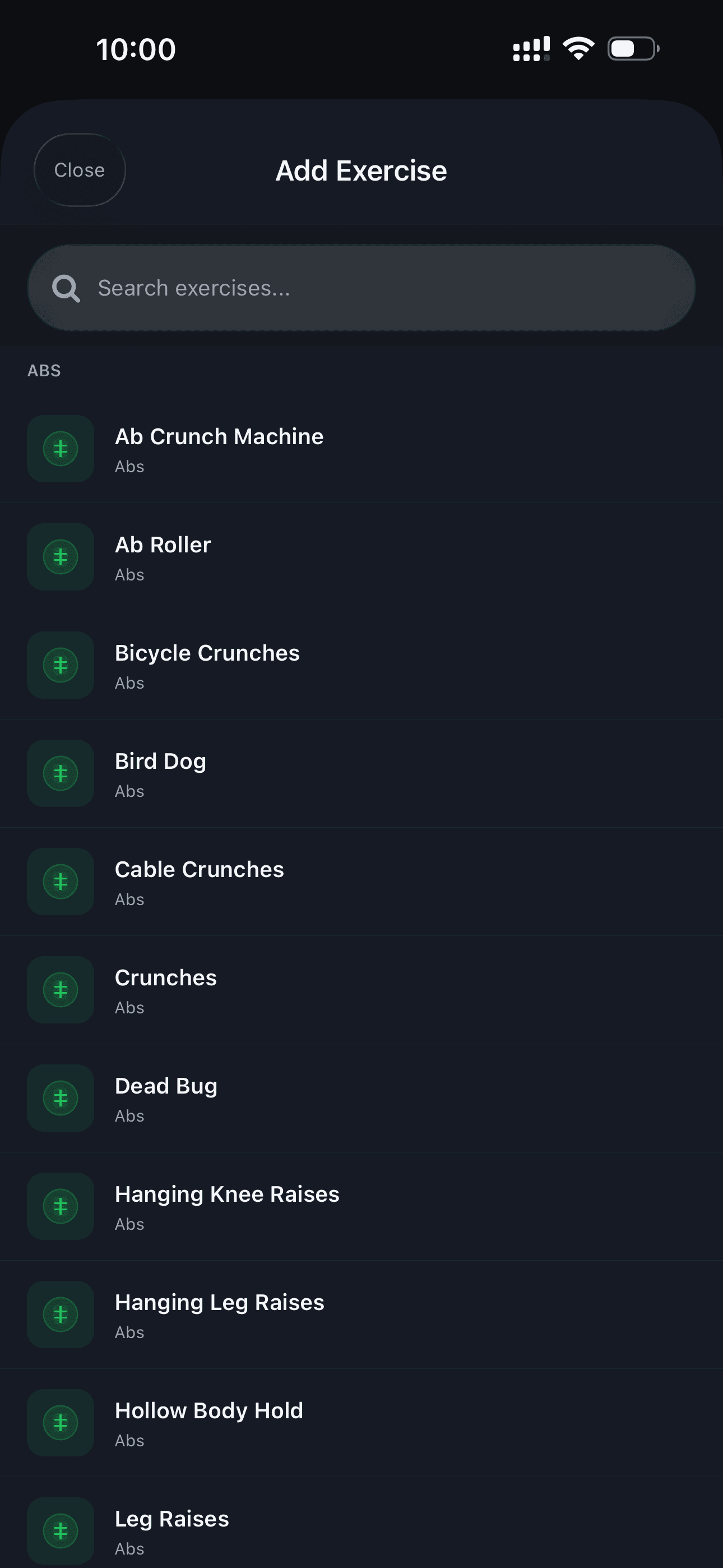This screenshot has width=723, height=1568.
Task: Select the add icon beside Hollow Body Hold
Action: click(59, 1424)
